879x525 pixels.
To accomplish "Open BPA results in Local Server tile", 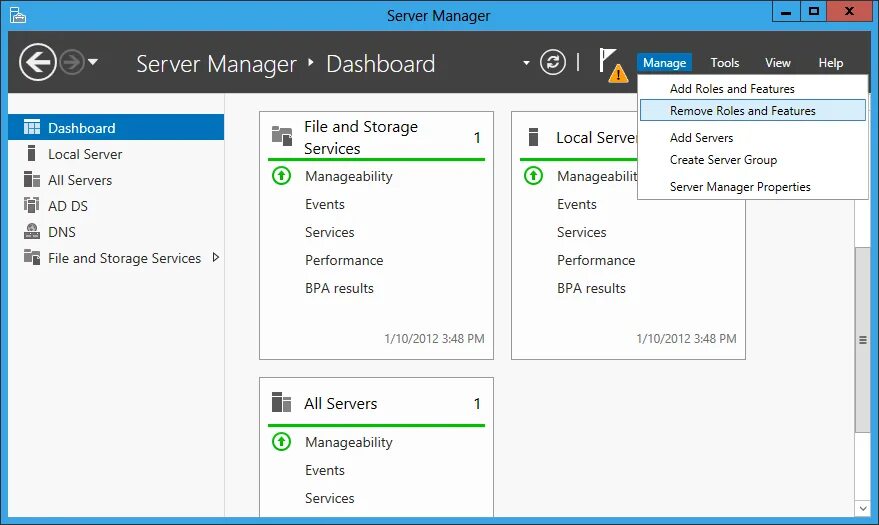I will 591,288.
